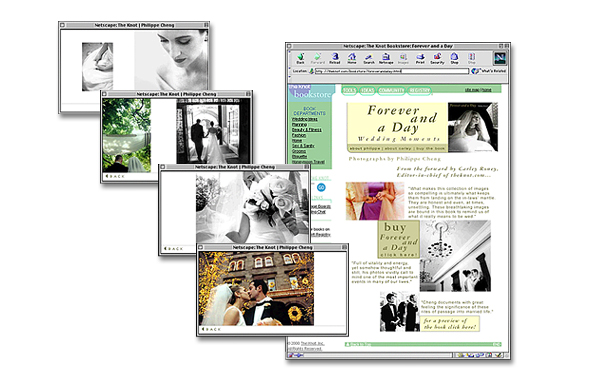Click the small draped fabric photo
This screenshot has width=615, height=388.
98,67
